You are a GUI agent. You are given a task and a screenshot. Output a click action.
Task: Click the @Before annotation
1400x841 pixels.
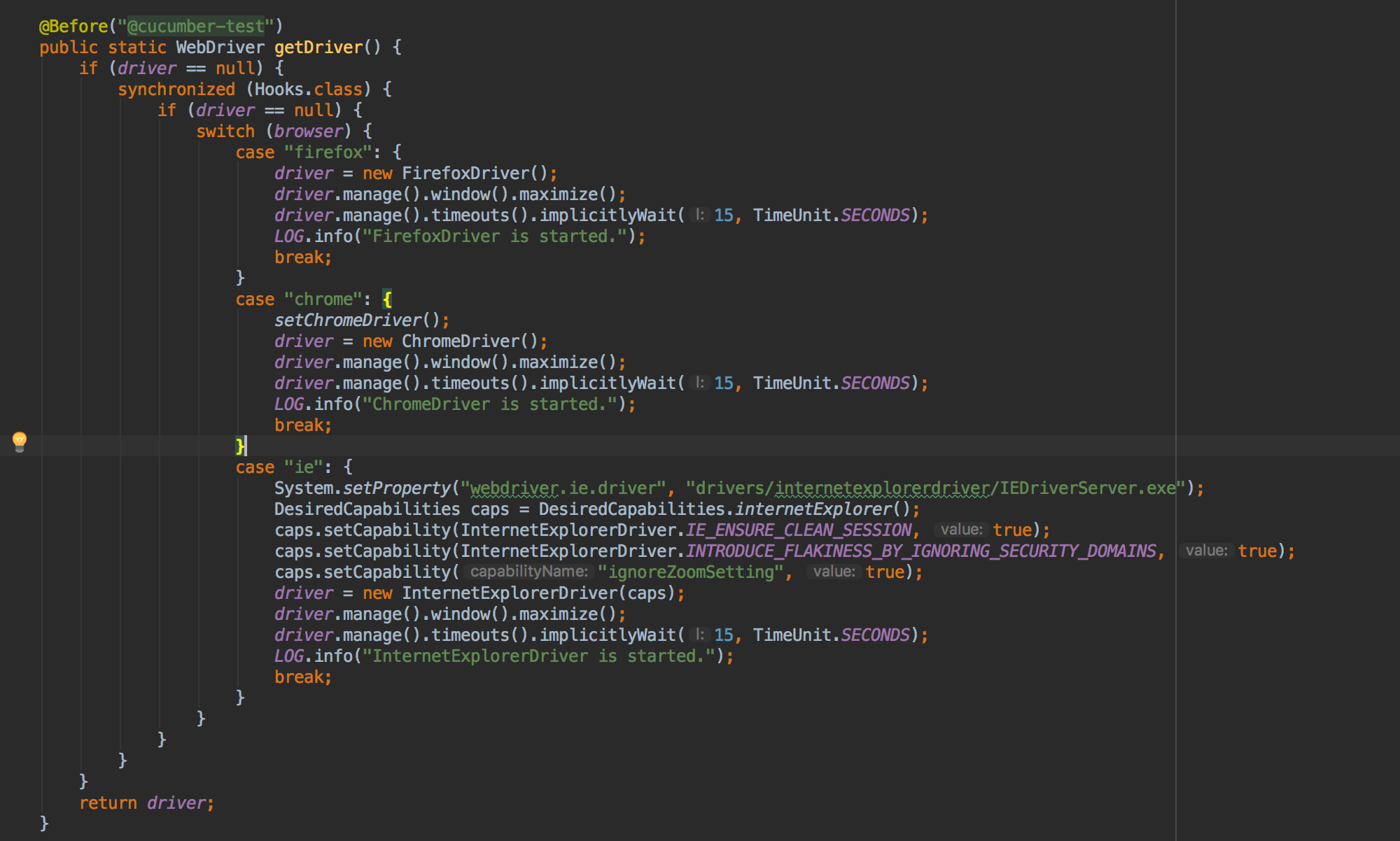click(73, 27)
